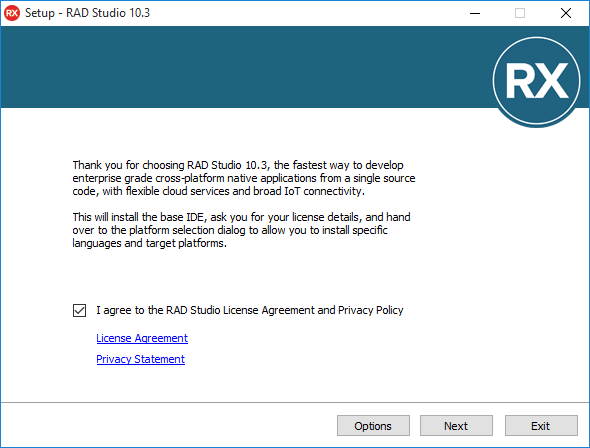Minimize the Setup window

tap(475, 13)
